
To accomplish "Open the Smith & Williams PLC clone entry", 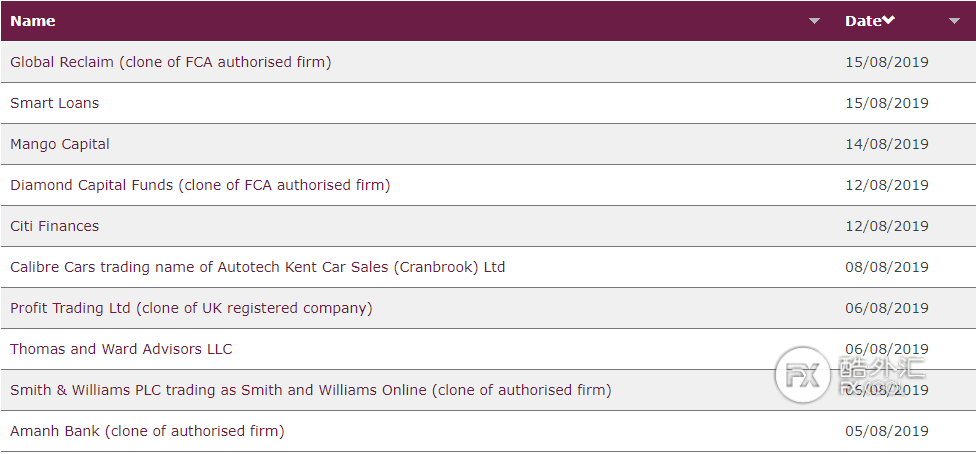I will (311, 390).
